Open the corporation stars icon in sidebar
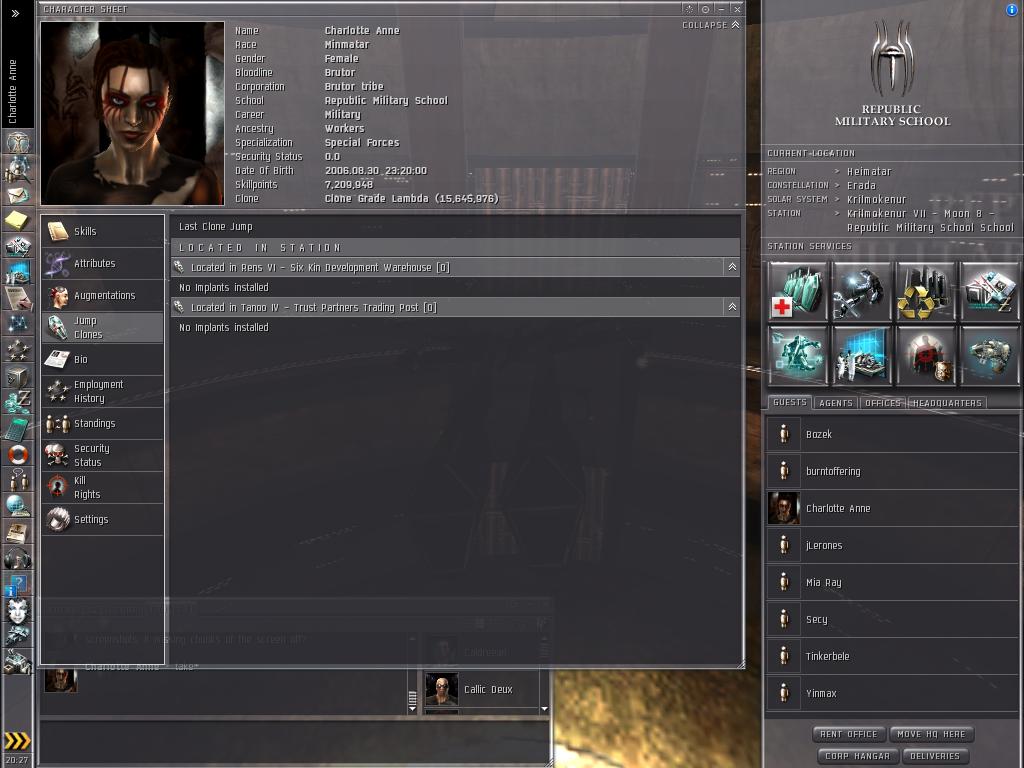The height and width of the screenshot is (768, 1024). tap(18, 351)
